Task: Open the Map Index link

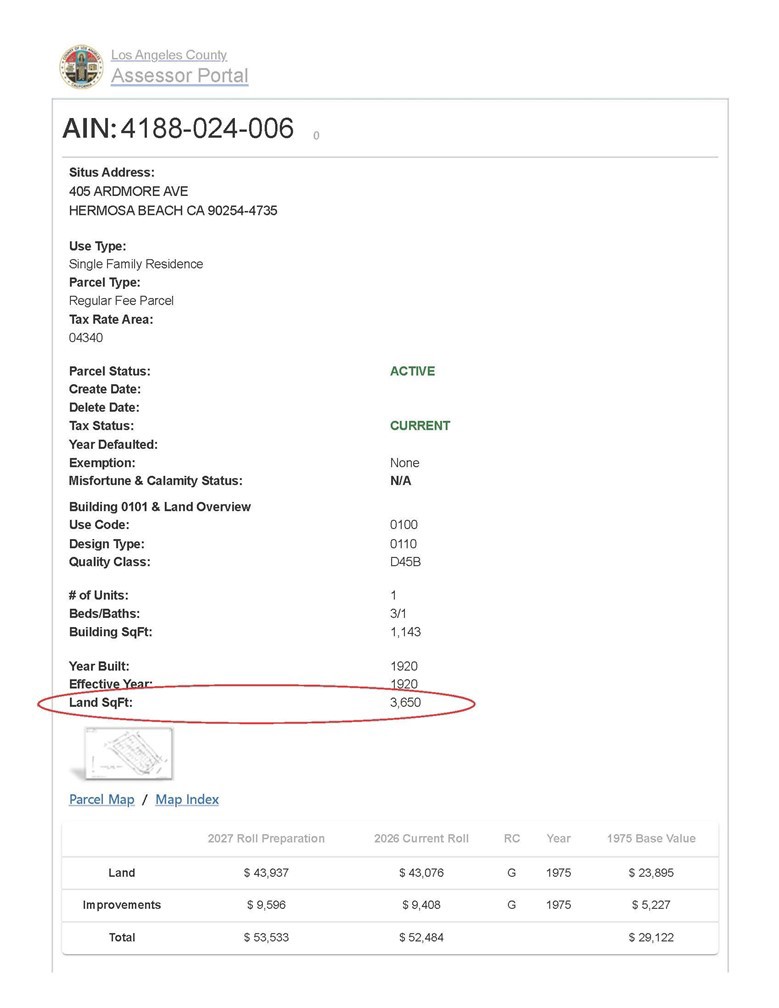Action: 187,799
